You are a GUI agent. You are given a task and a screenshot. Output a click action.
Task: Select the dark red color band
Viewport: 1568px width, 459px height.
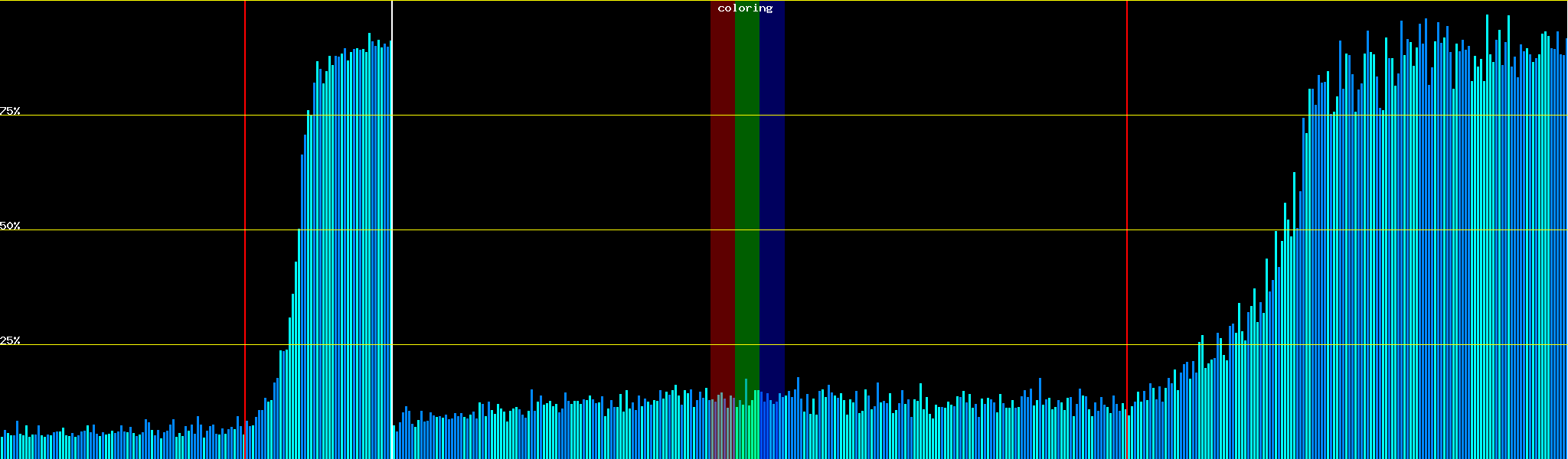coord(722,191)
